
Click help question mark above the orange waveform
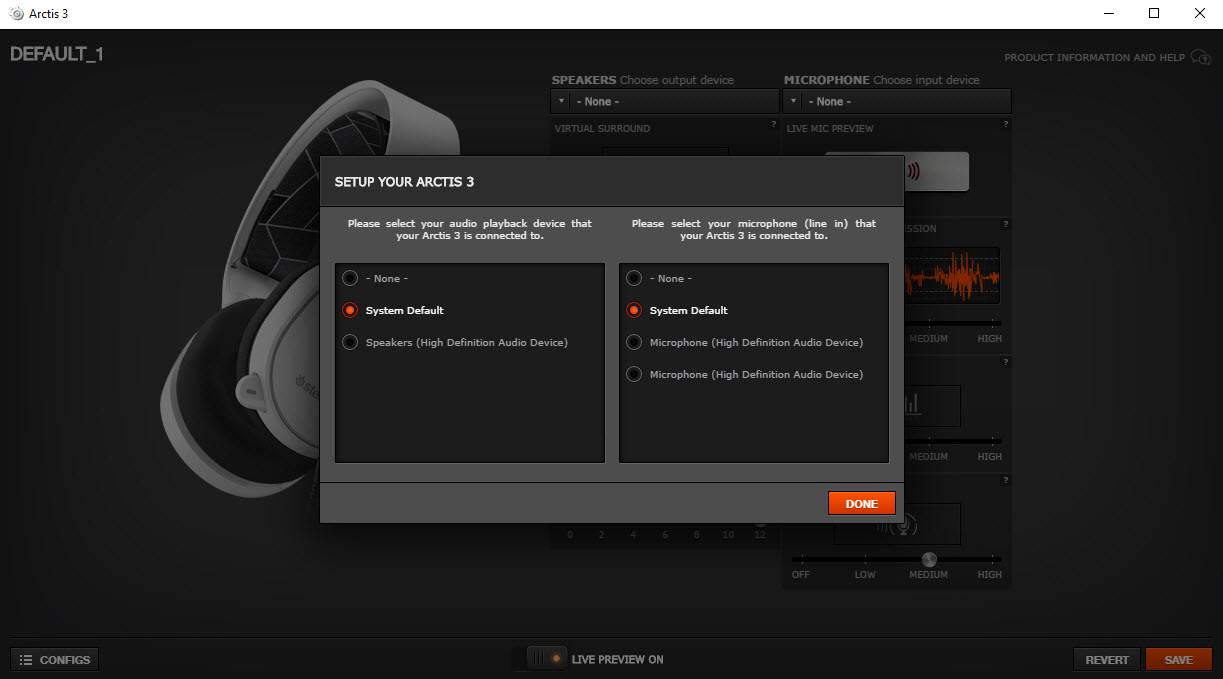pyautogui.click(x=1005, y=225)
